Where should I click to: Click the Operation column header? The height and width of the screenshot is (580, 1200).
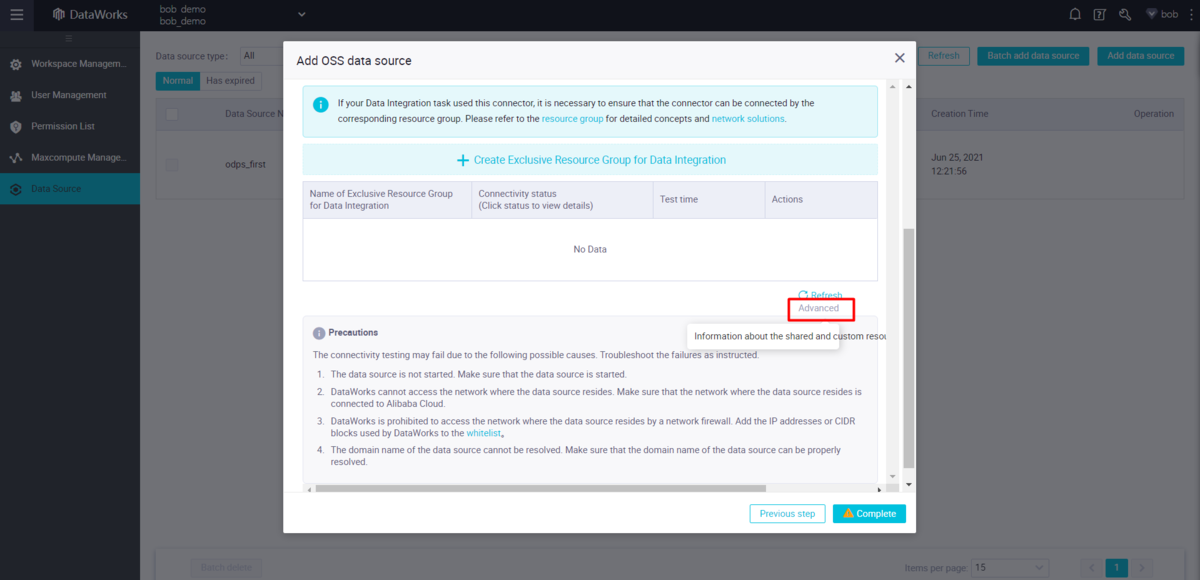point(1153,114)
